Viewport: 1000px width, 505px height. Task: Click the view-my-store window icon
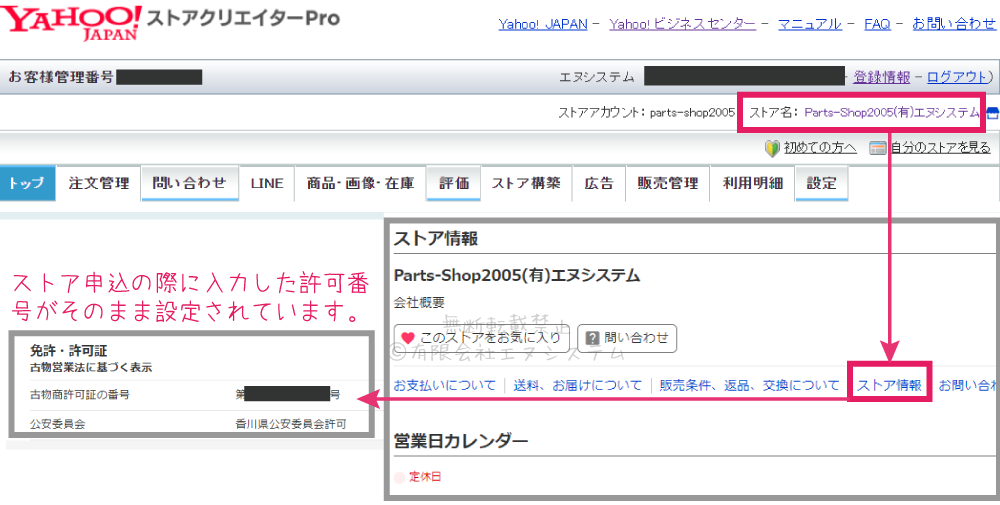(x=878, y=149)
